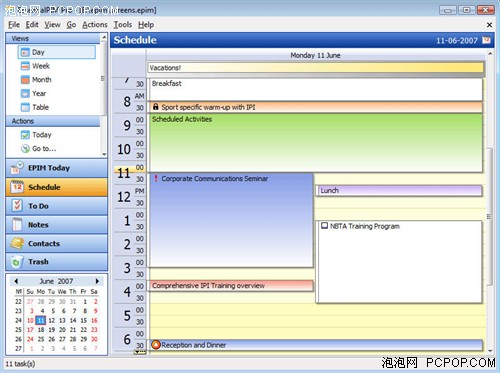Select the Scheduled Activities block
500x373 pixels.
tap(315, 143)
